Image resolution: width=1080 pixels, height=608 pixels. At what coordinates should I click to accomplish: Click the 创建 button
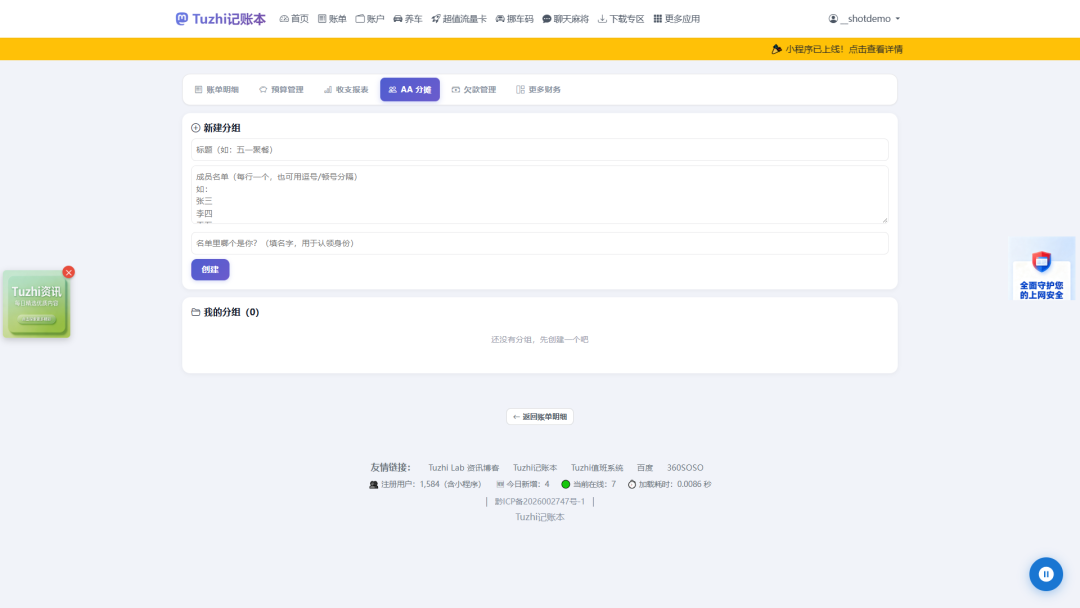tap(210, 269)
